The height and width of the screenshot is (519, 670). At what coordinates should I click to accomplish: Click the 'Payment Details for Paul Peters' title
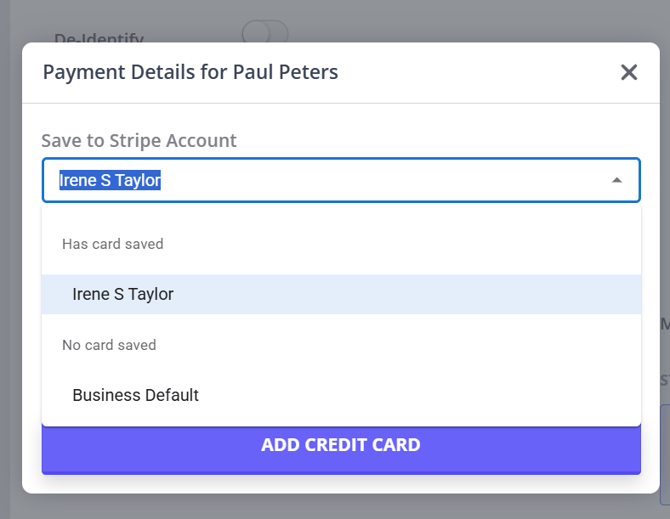190,72
